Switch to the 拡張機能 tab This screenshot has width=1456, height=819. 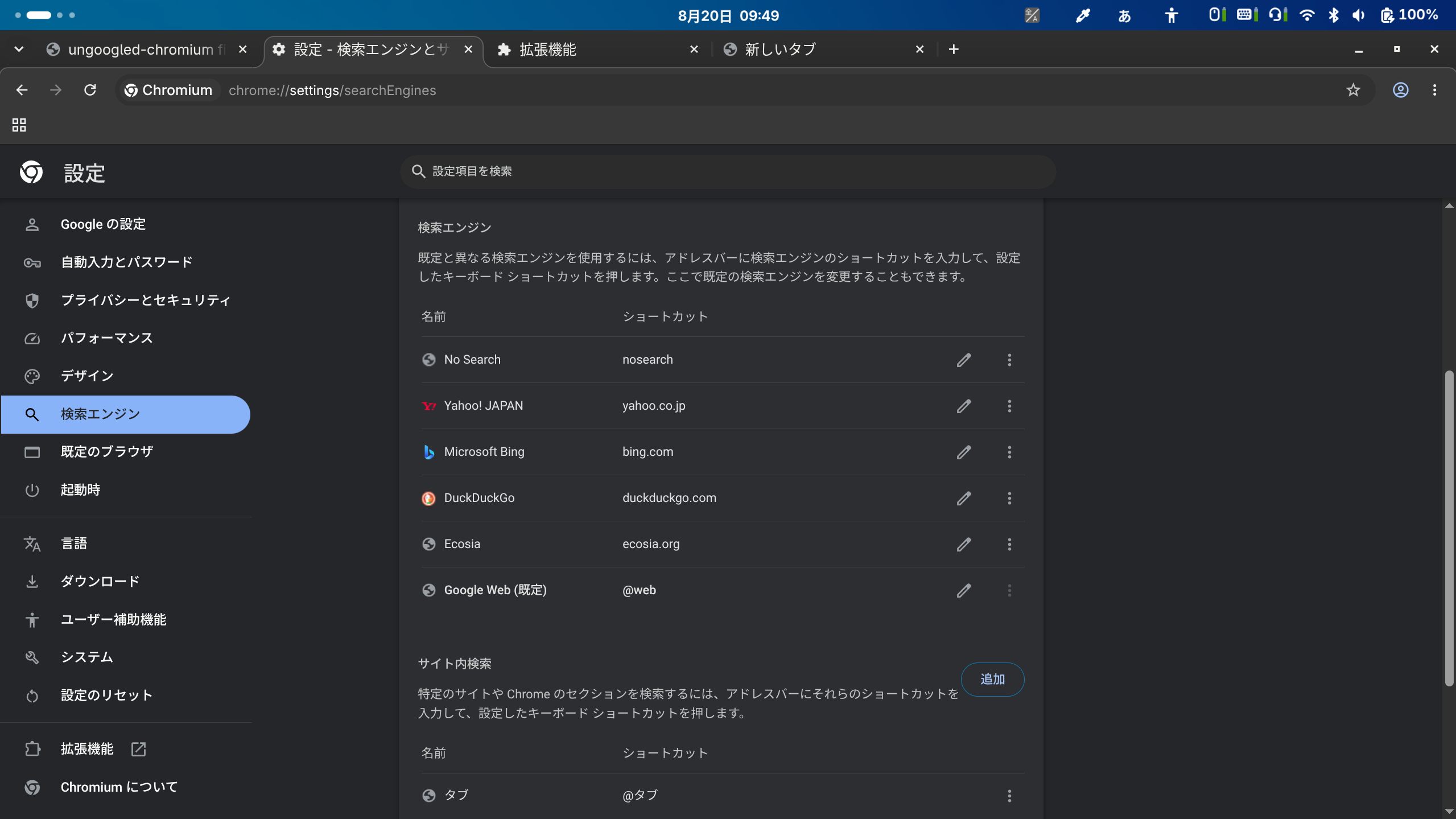point(597,50)
